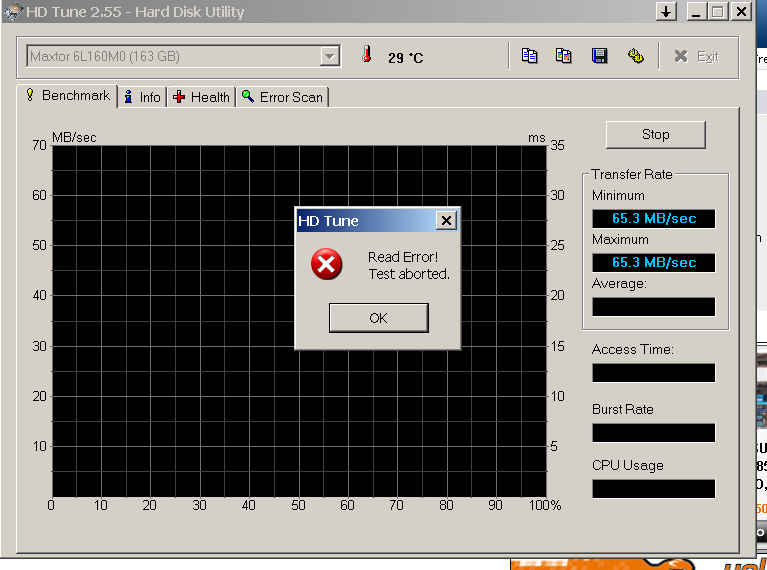Close the HD Tune main window
The width and height of the screenshot is (767, 570).
click(742, 11)
